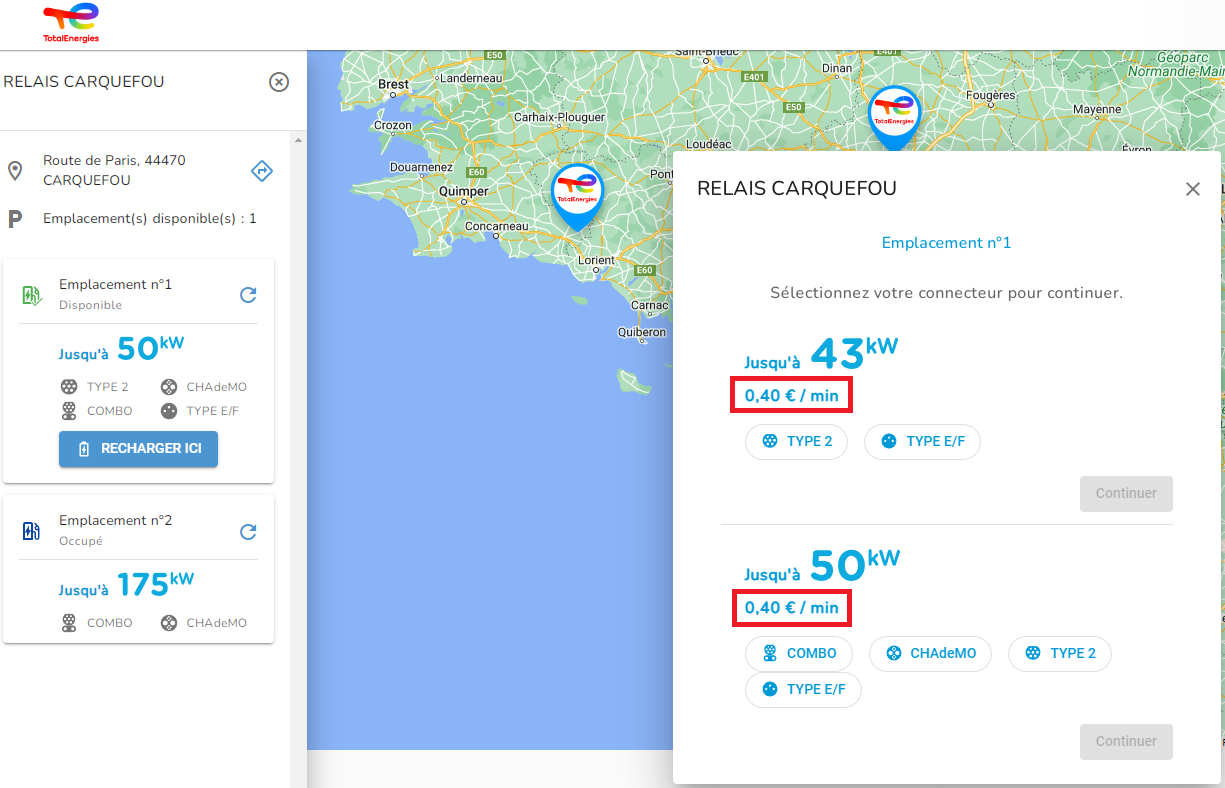1225x788 pixels.
Task: Click the 0,40 € / min price under 50 kW
Action: coord(792,607)
